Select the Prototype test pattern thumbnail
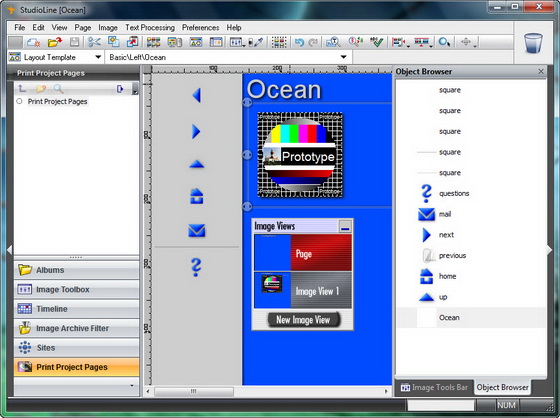560x418 pixels. click(300, 155)
